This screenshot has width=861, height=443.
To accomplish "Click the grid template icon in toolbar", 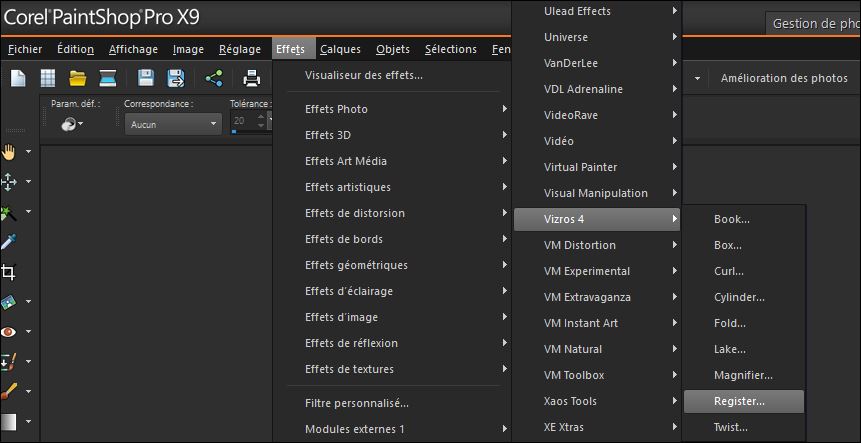I will pyautogui.click(x=48, y=79).
